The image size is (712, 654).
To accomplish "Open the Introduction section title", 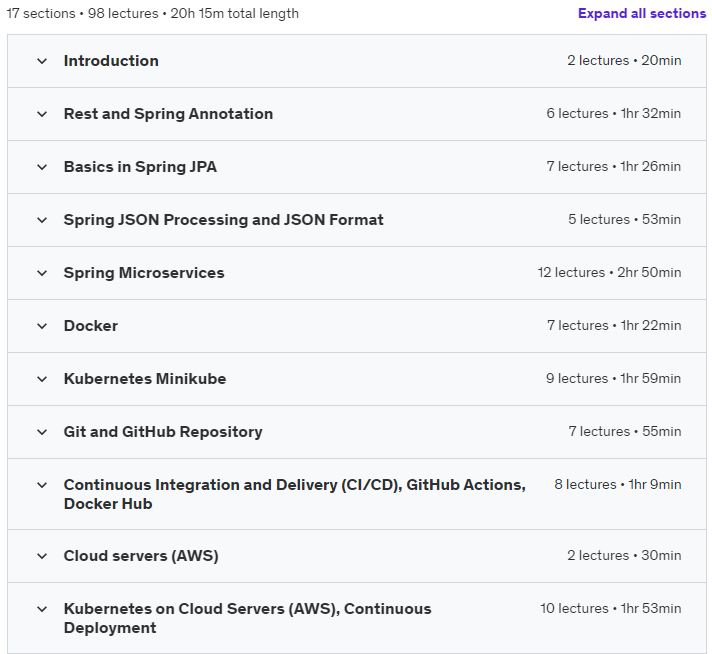I will (111, 61).
